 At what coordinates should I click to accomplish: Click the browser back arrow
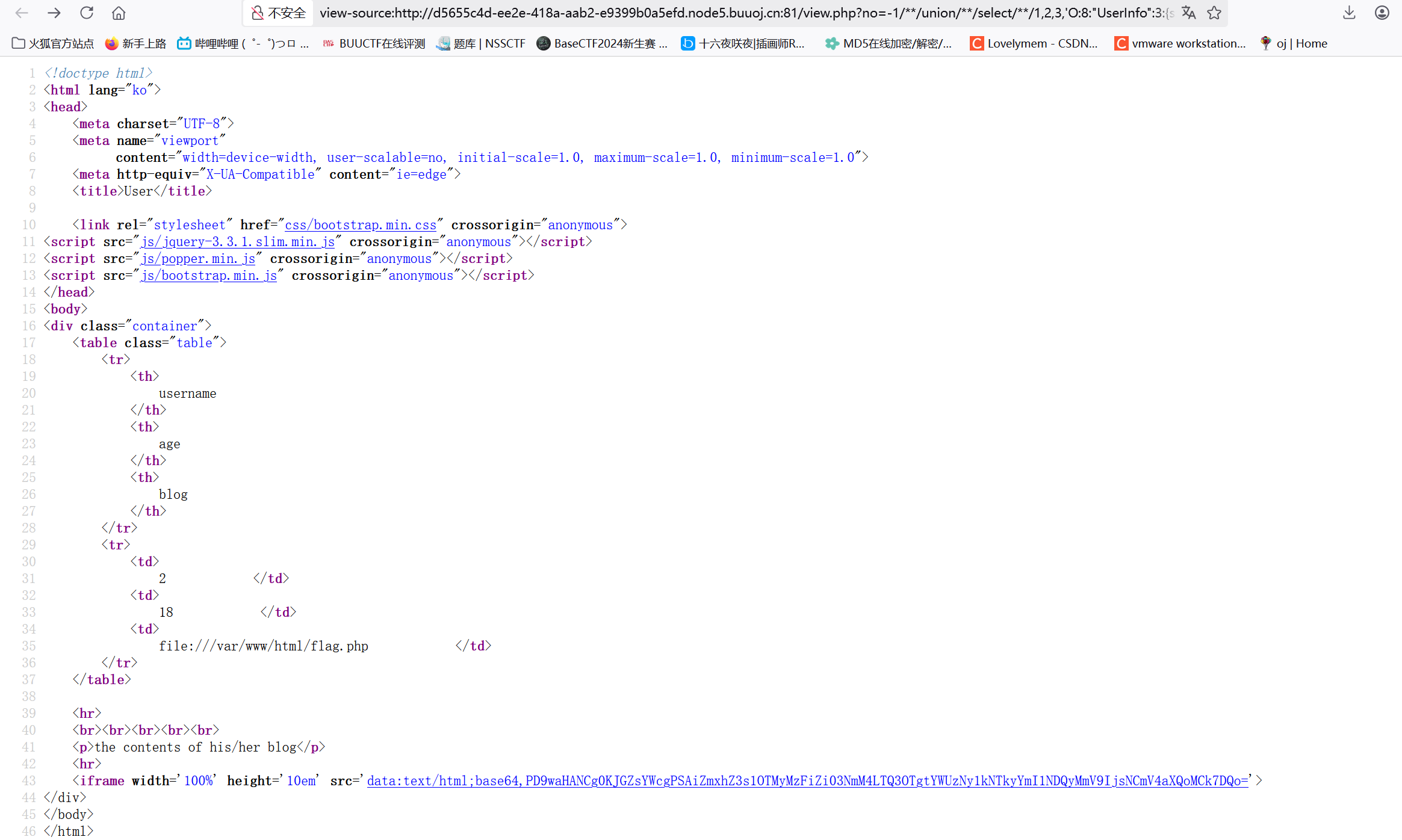click(22, 13)
